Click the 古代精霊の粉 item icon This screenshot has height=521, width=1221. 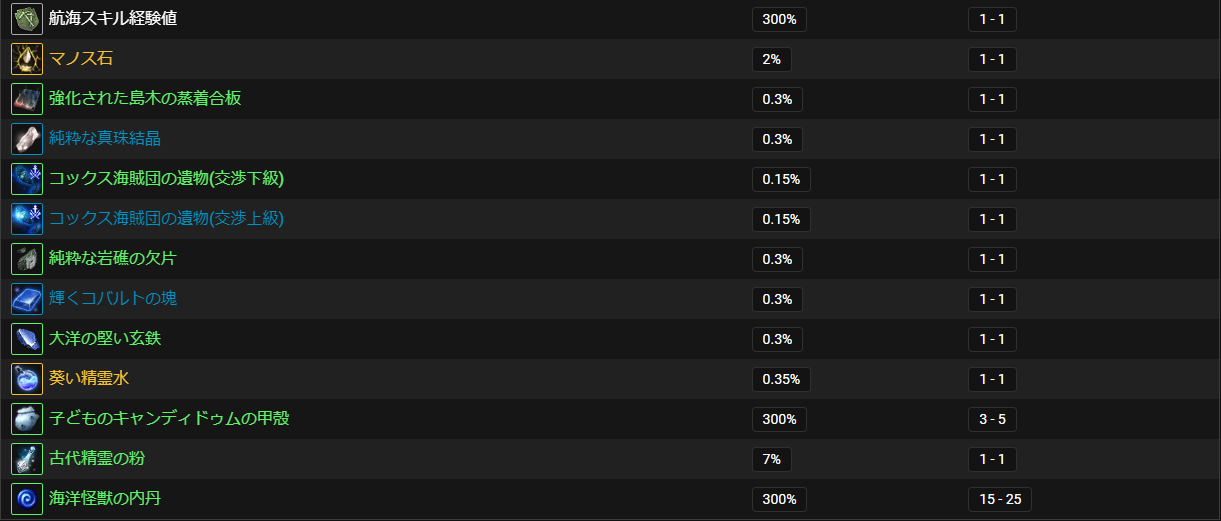tap(27, 459)
